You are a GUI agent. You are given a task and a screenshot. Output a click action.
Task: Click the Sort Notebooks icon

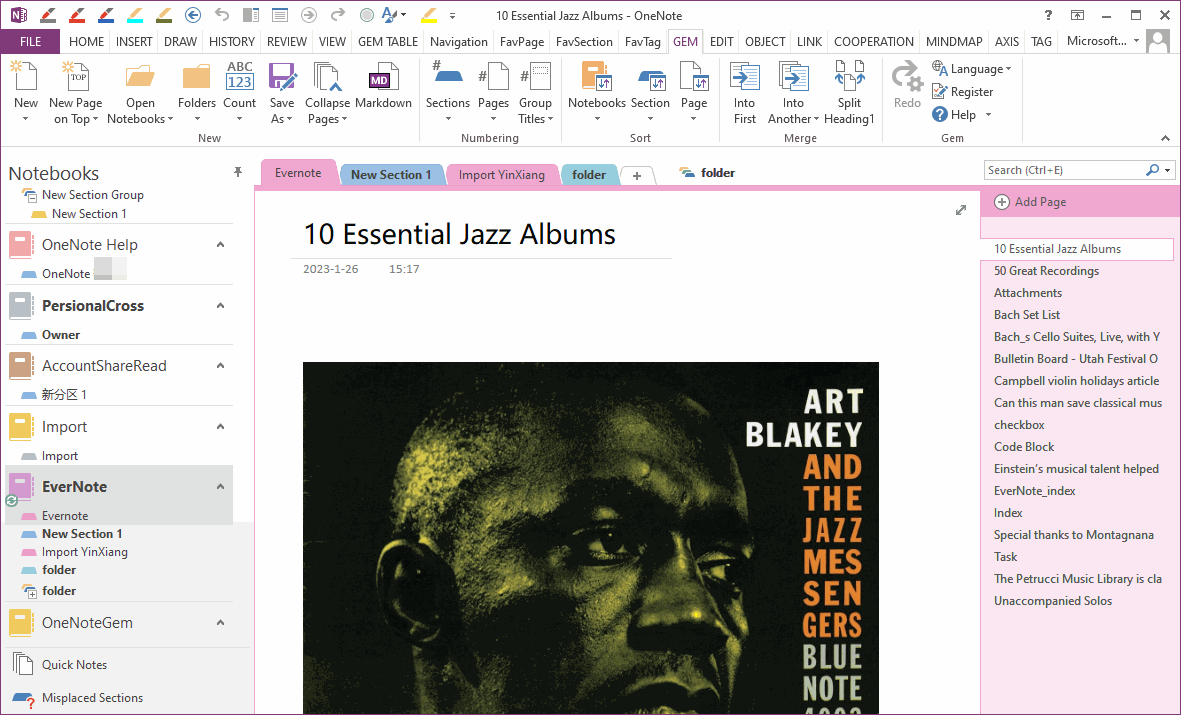click(597, 77)
